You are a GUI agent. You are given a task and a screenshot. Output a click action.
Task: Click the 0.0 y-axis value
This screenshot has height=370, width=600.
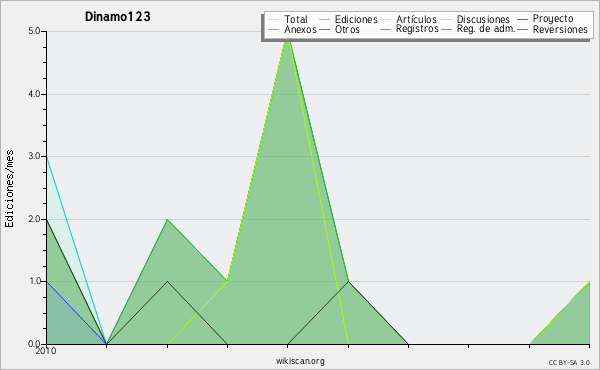tap(34, 344)
